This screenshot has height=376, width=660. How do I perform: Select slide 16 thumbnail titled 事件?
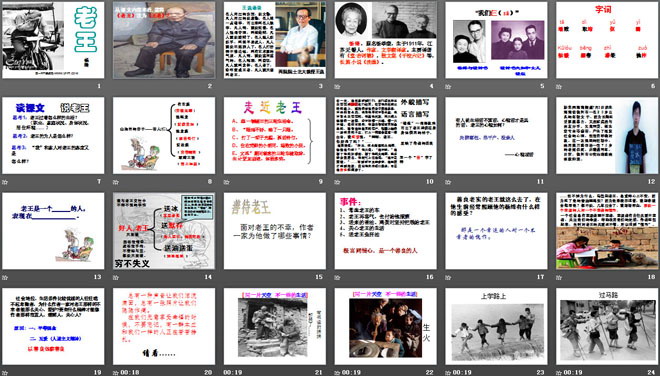(x=386, y=231)
